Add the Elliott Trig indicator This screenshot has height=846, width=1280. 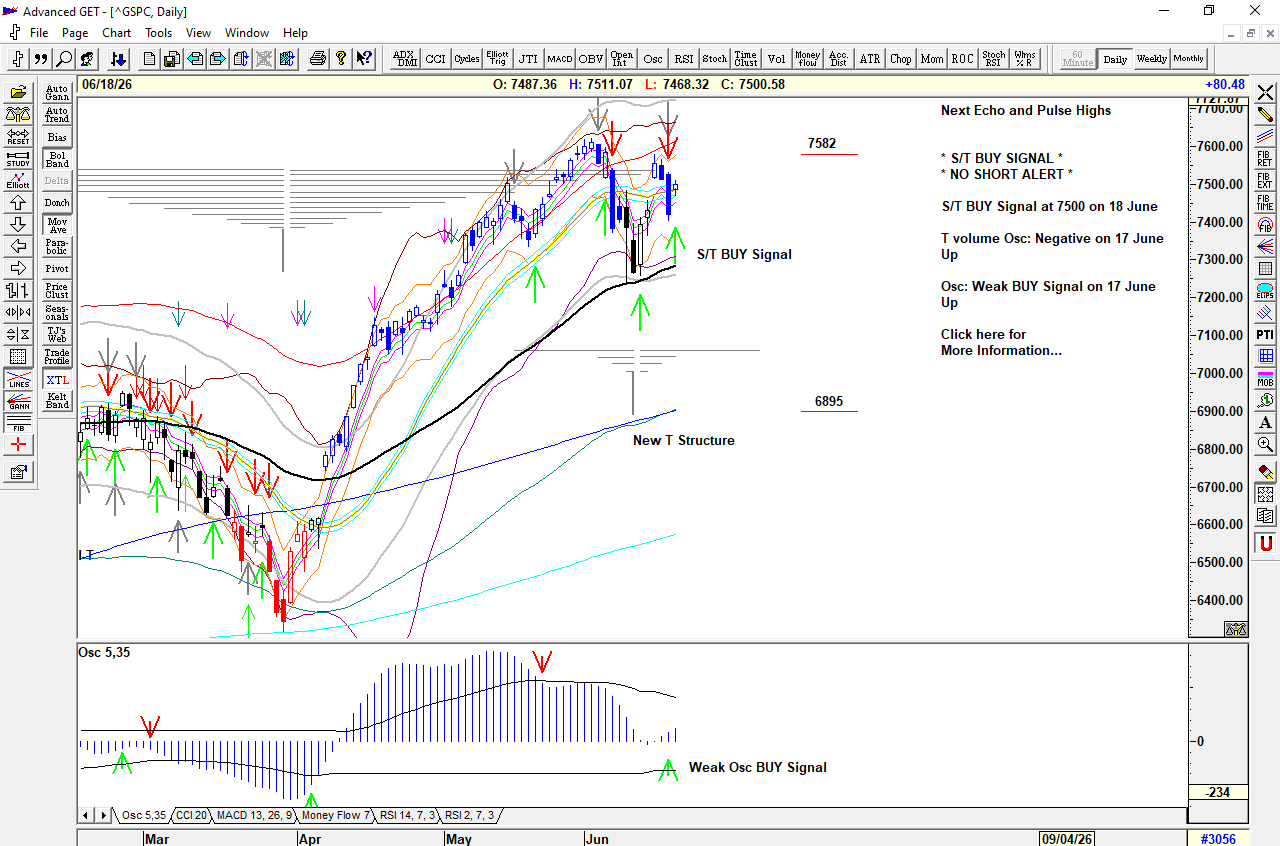pyautogui.click(x=497, y=59)
